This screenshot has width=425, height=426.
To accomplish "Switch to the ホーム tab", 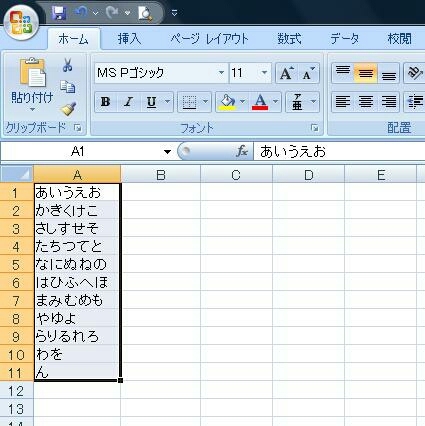I will pos(73,39).
